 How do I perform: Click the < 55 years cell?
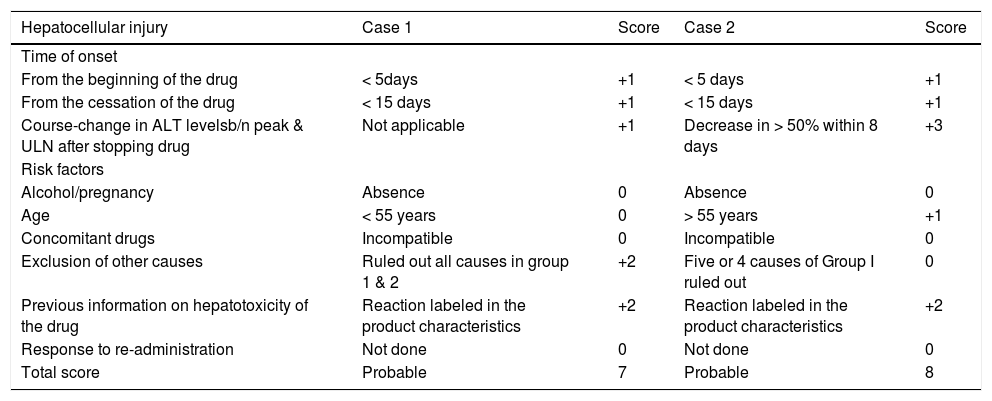pos(398,216)
